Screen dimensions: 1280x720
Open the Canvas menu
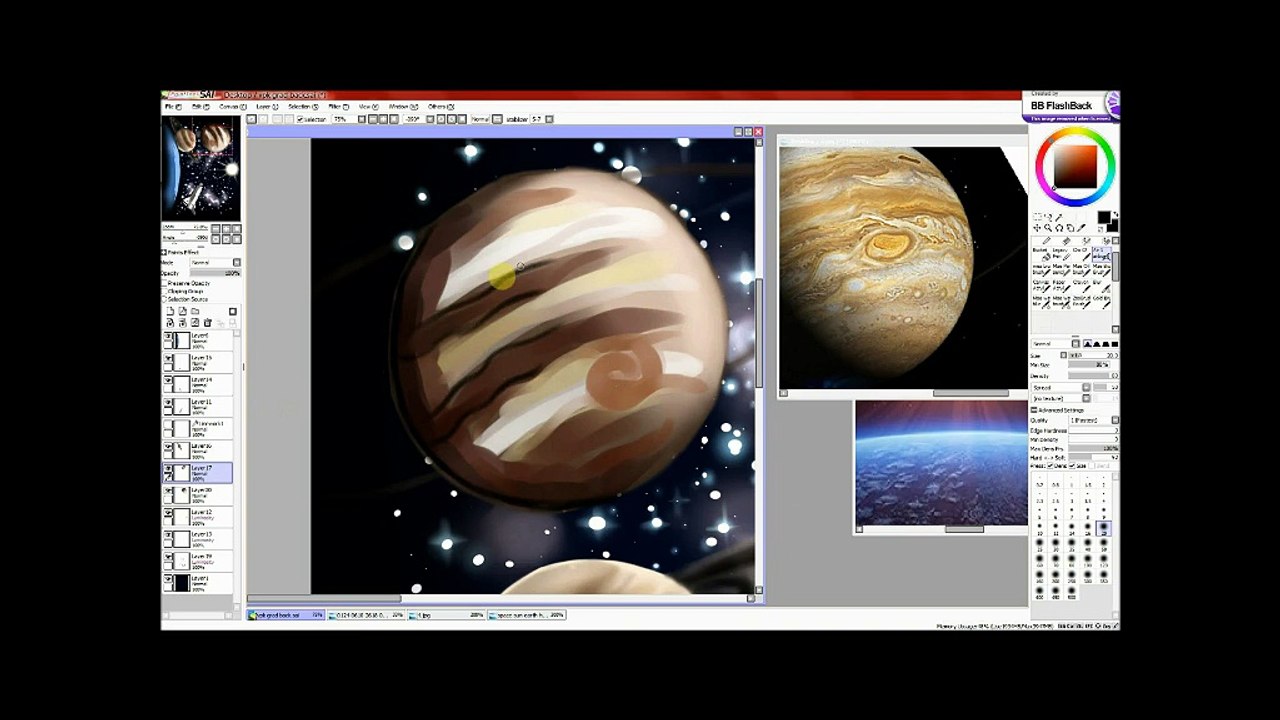(233, 106)
